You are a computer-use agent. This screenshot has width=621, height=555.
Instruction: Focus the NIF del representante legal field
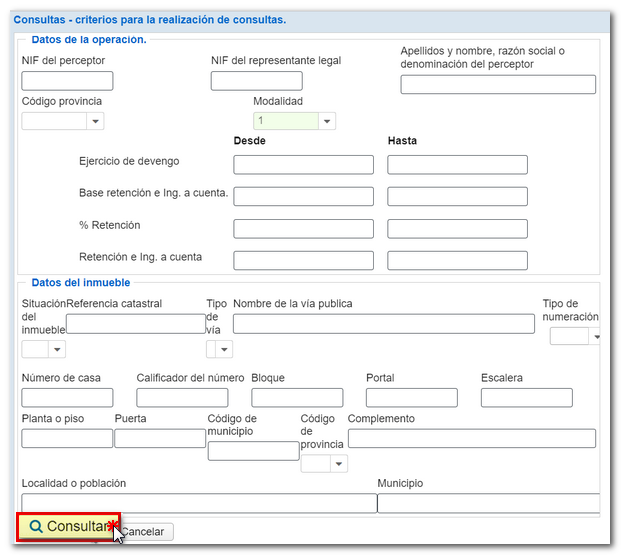256,81
